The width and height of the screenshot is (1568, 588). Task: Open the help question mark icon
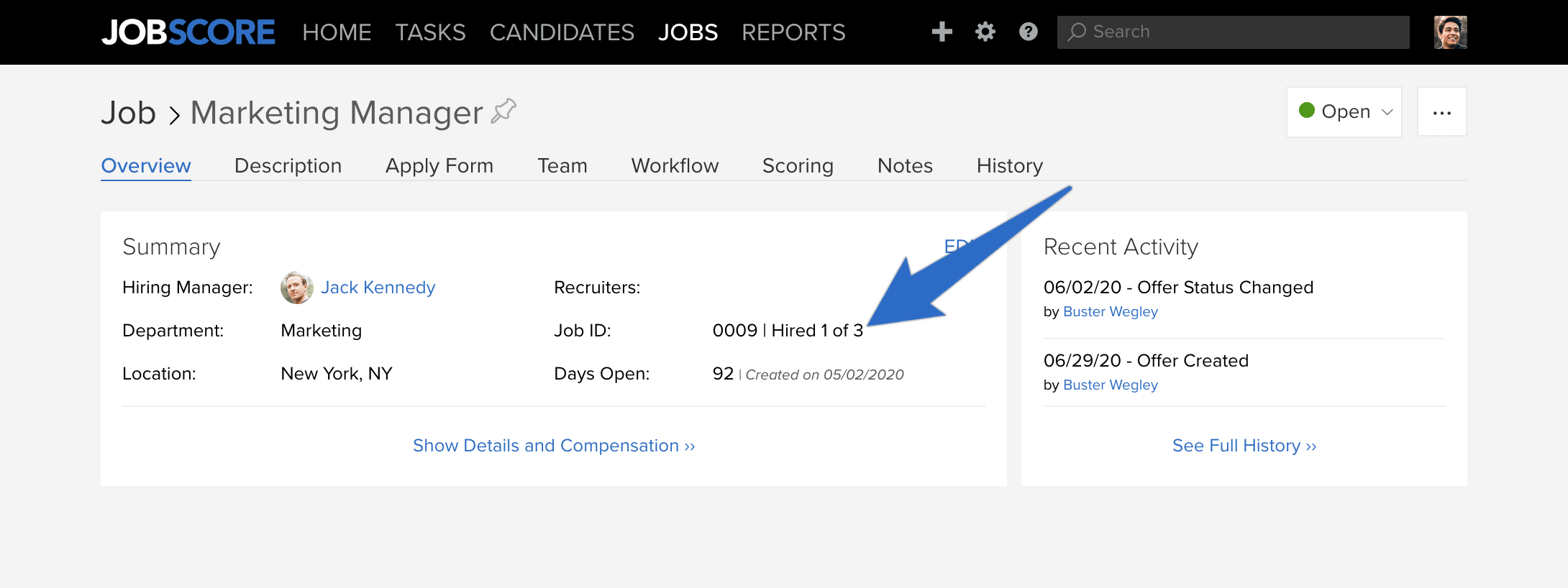tap(1029, 32)
